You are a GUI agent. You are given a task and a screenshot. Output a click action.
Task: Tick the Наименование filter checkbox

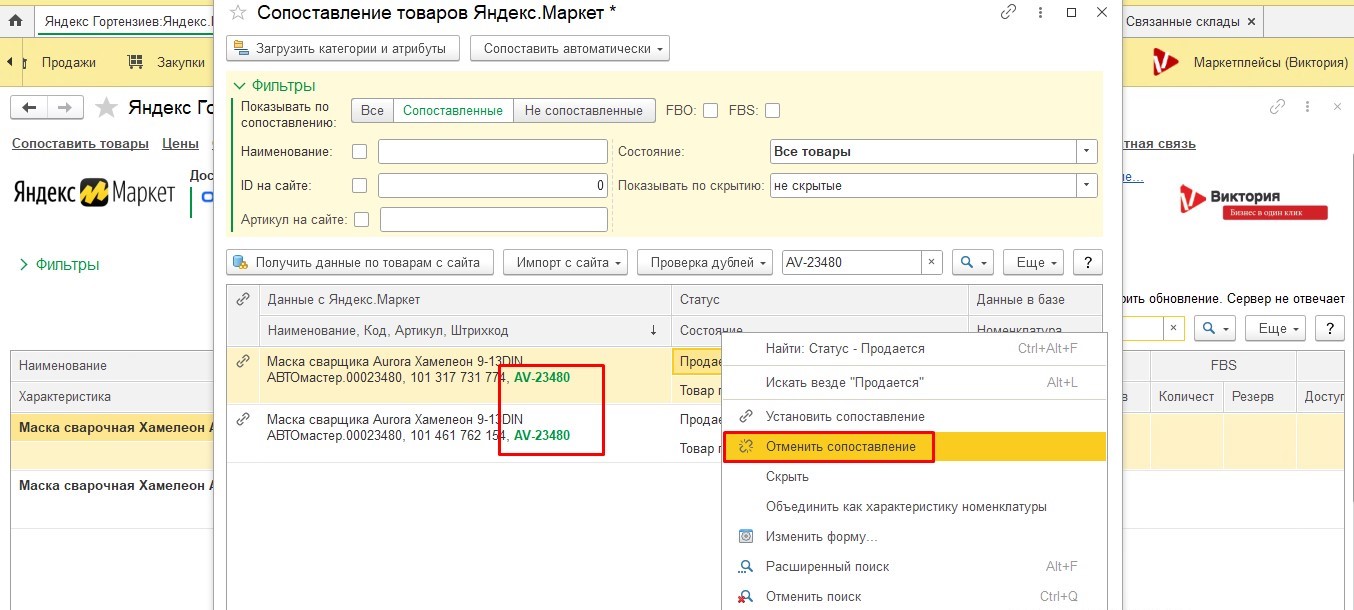360,151
